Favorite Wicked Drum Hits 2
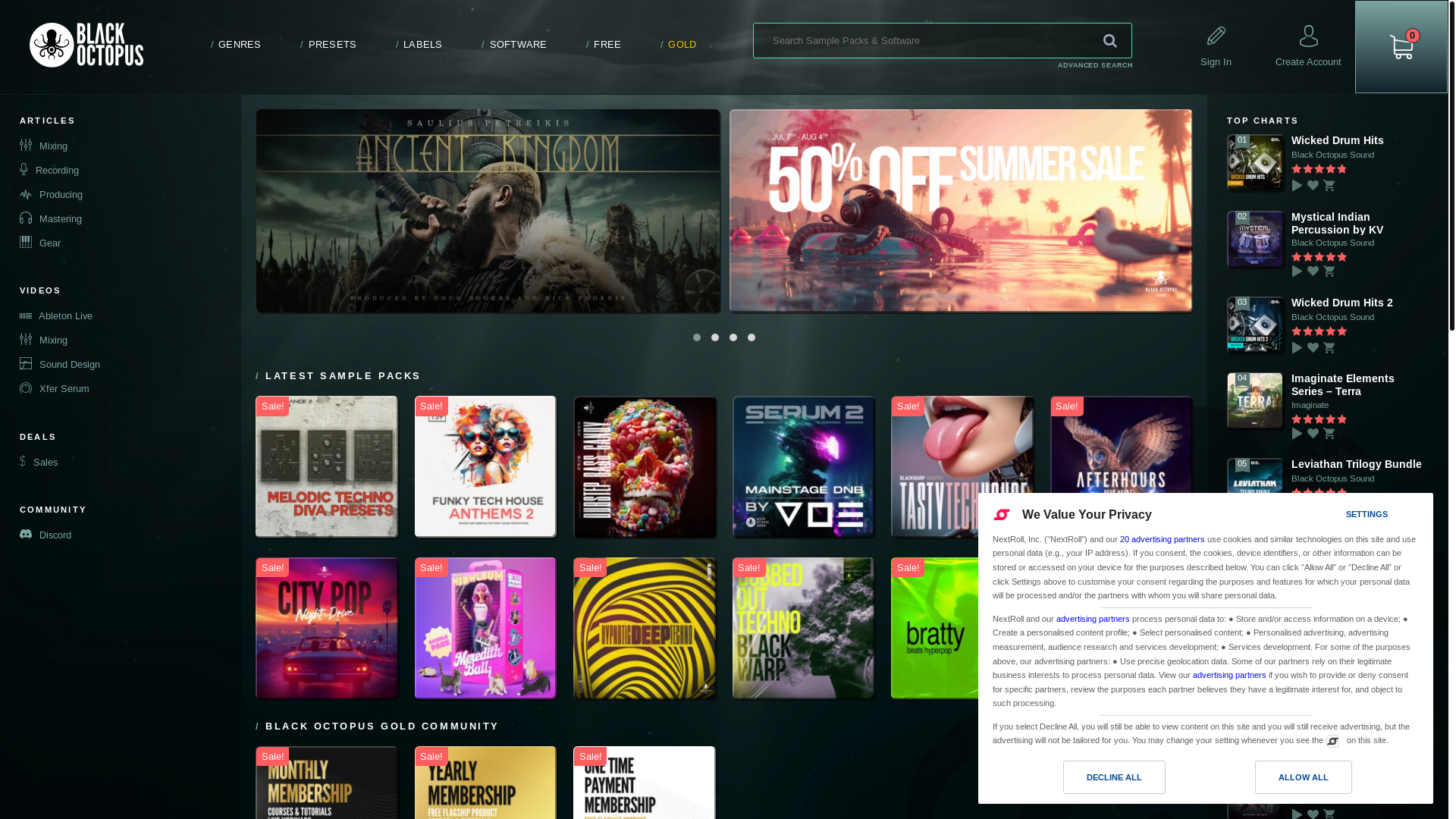 click(1313, 348)
